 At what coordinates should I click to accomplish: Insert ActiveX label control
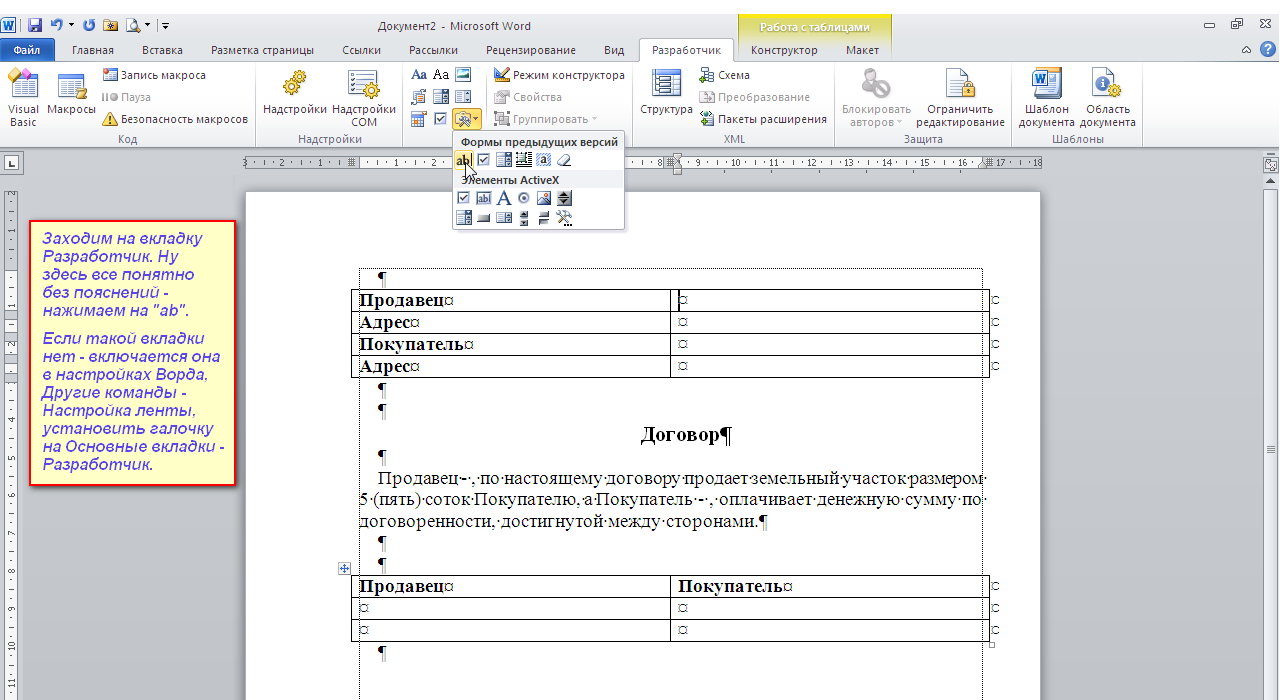(503, 198)
